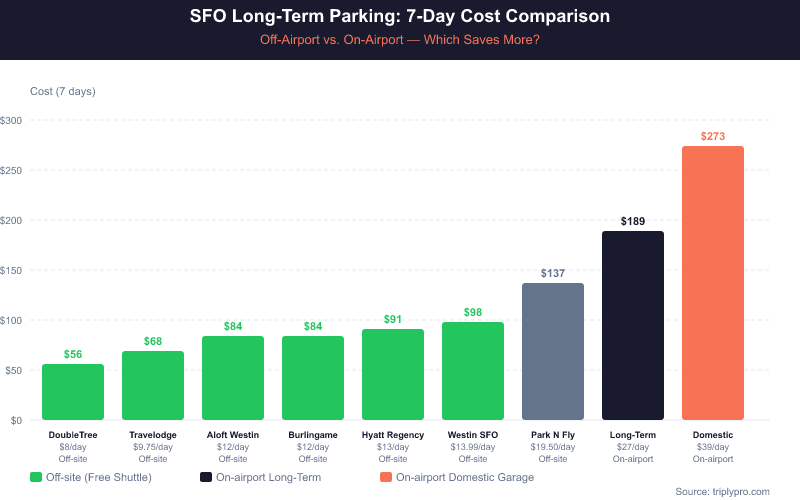Select the Burlingame $84 bar
The width and height of the screenshot is (800, 500).
click(x=313, y=378)
